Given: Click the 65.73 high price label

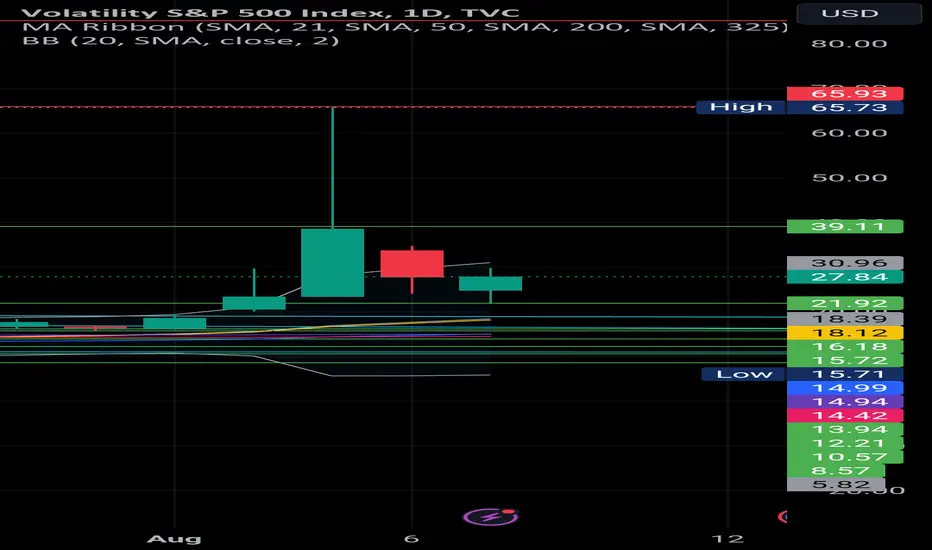Looking at the screenshot, I should click(845, 108).
